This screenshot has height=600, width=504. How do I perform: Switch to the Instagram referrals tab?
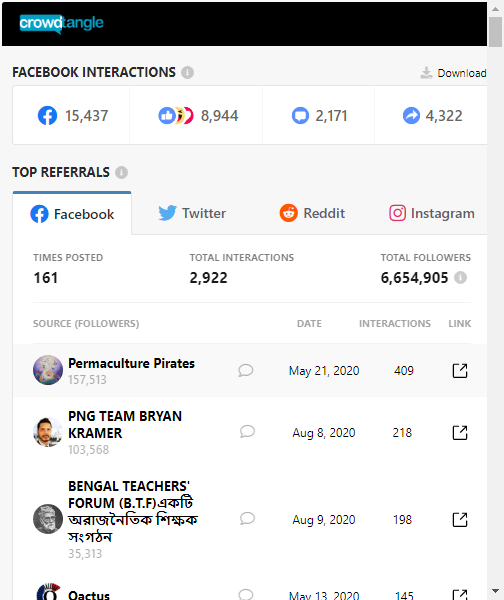click(432, 213)
